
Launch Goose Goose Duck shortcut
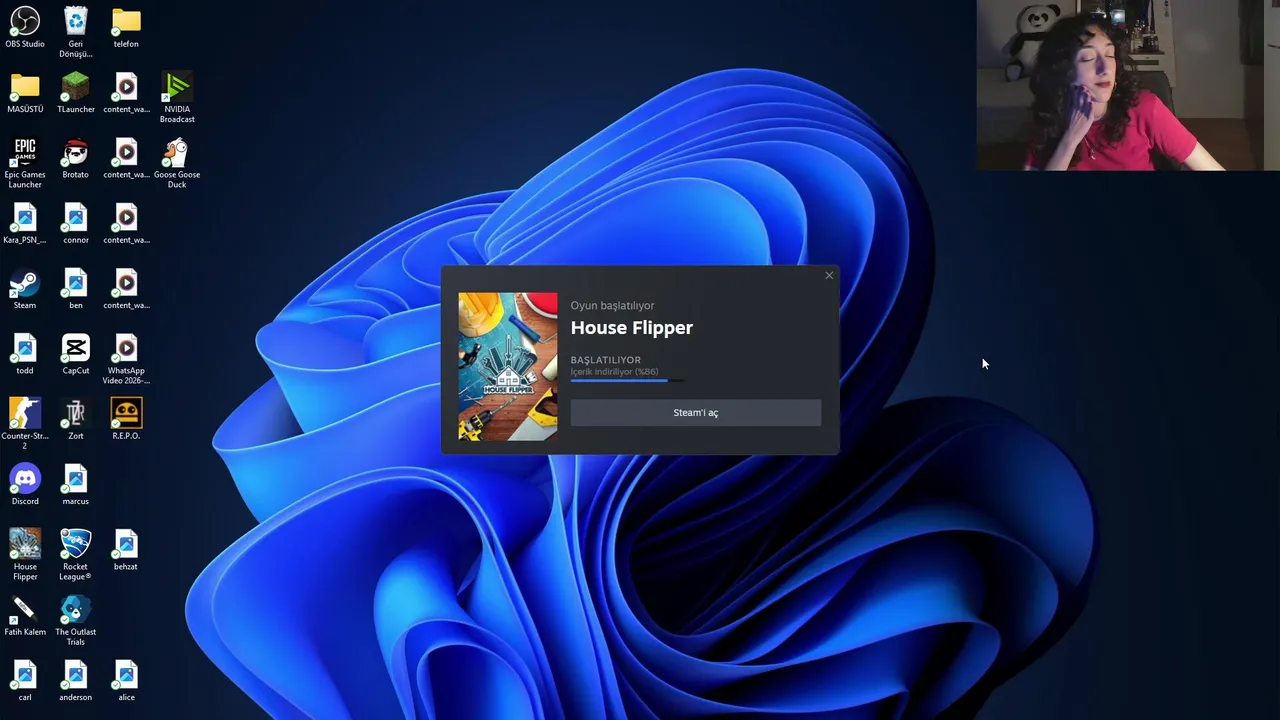177,163
